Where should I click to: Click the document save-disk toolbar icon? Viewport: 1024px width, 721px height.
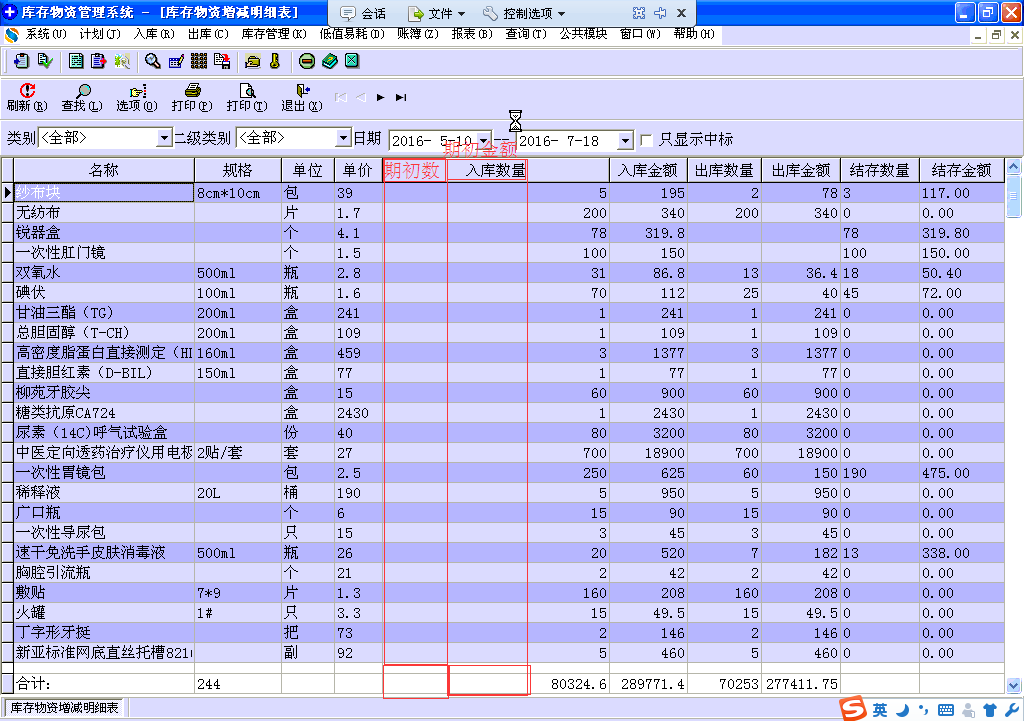pyautogui.click(x=222, y=61)
